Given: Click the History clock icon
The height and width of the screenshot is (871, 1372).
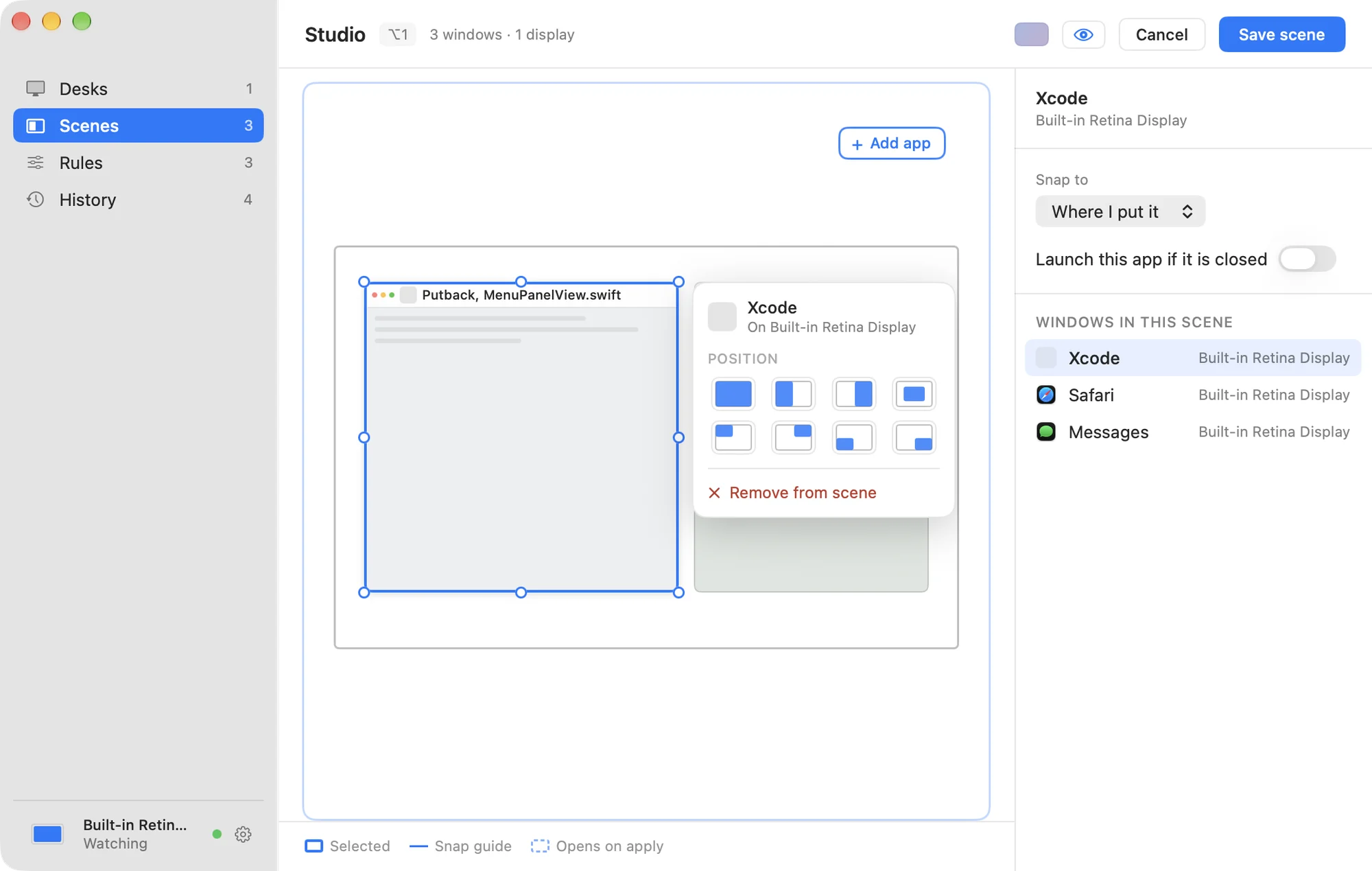Looking at the screenshot, I should pos(36,199).
